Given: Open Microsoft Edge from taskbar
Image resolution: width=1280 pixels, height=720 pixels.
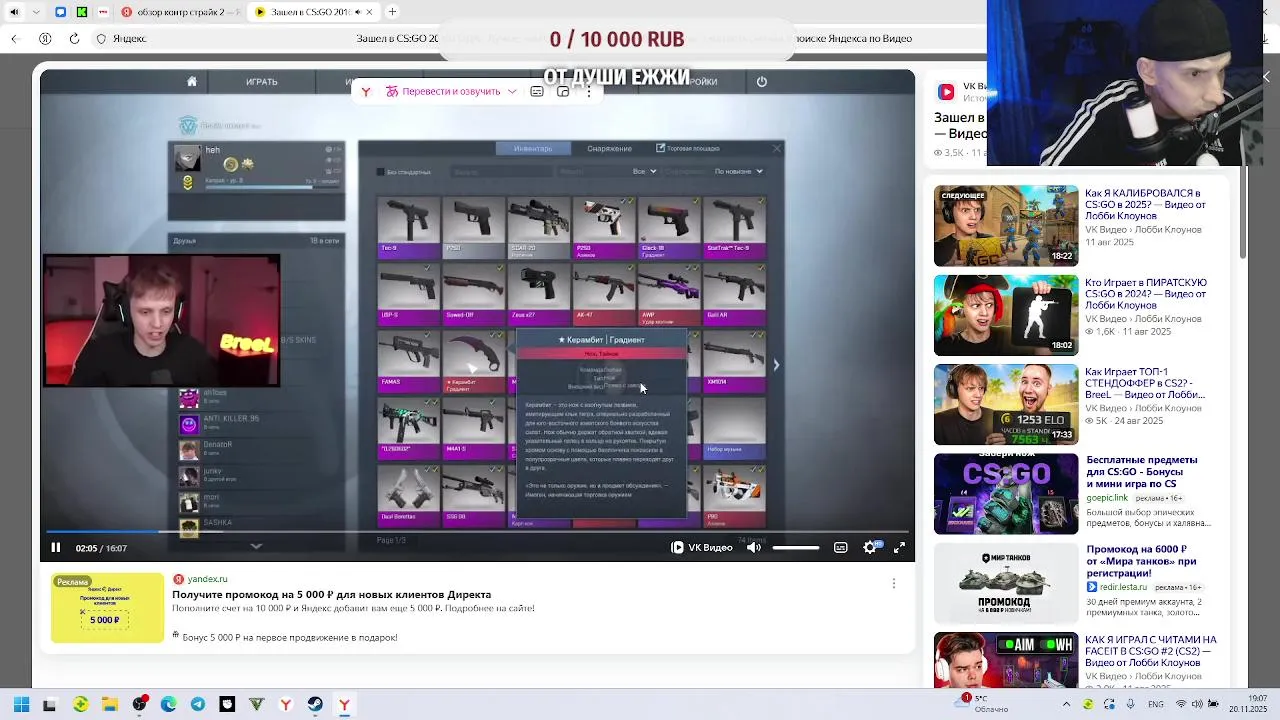Looking at the screenshot, I should click(168, 705).
